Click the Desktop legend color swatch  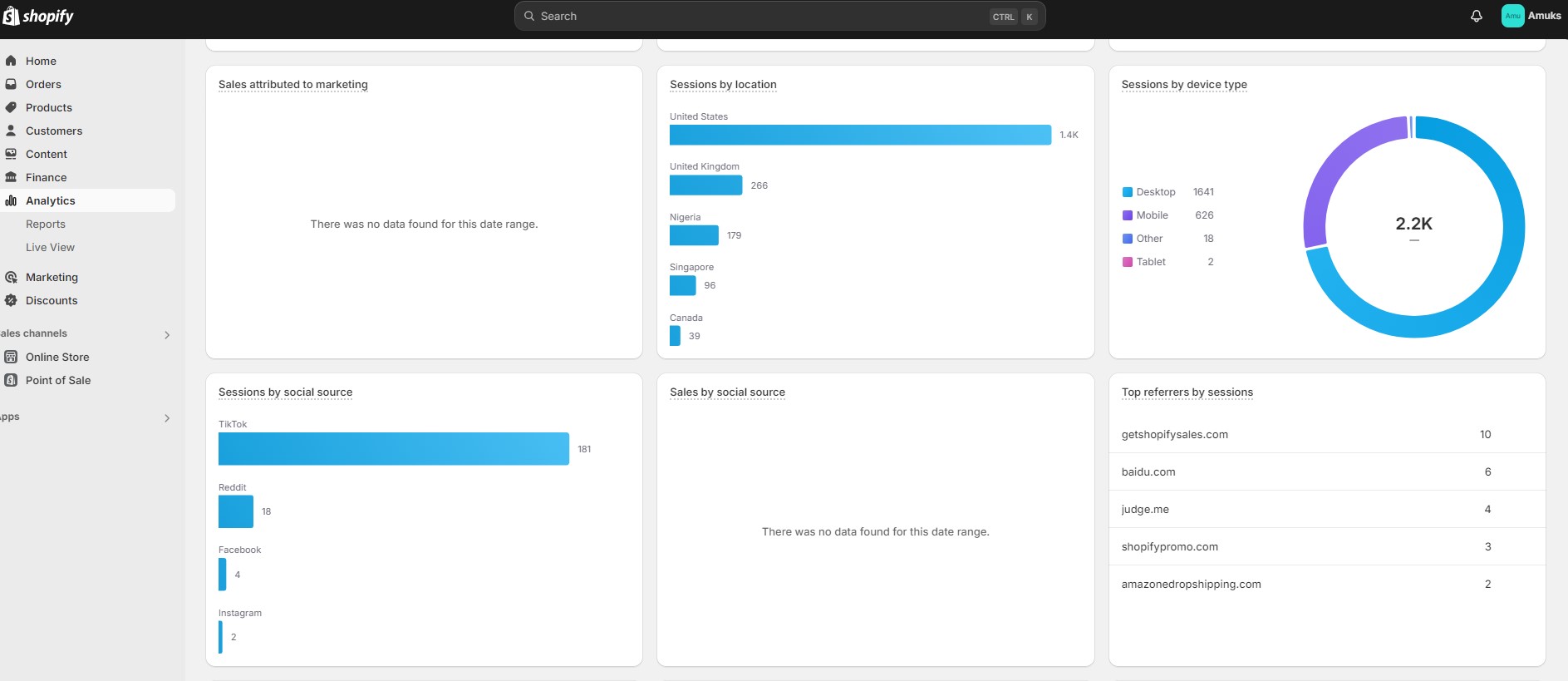pos(1128,192)
